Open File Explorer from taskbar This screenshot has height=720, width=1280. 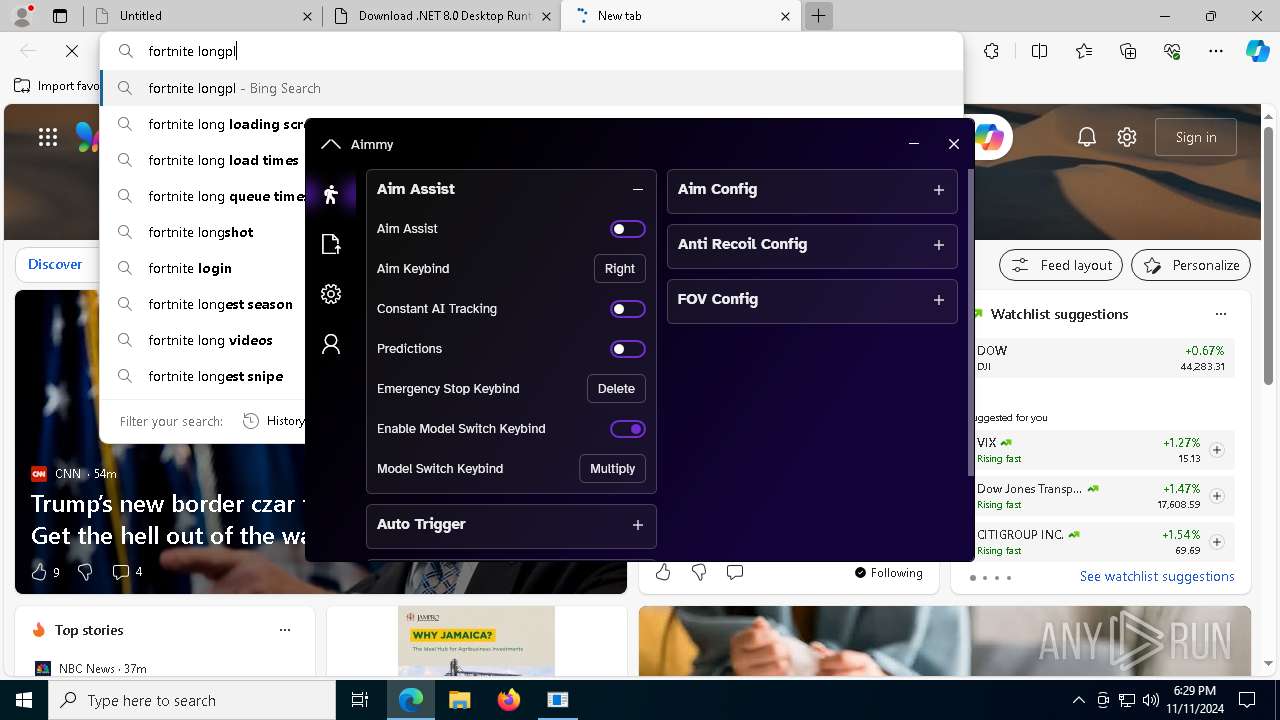pos(459,700)
